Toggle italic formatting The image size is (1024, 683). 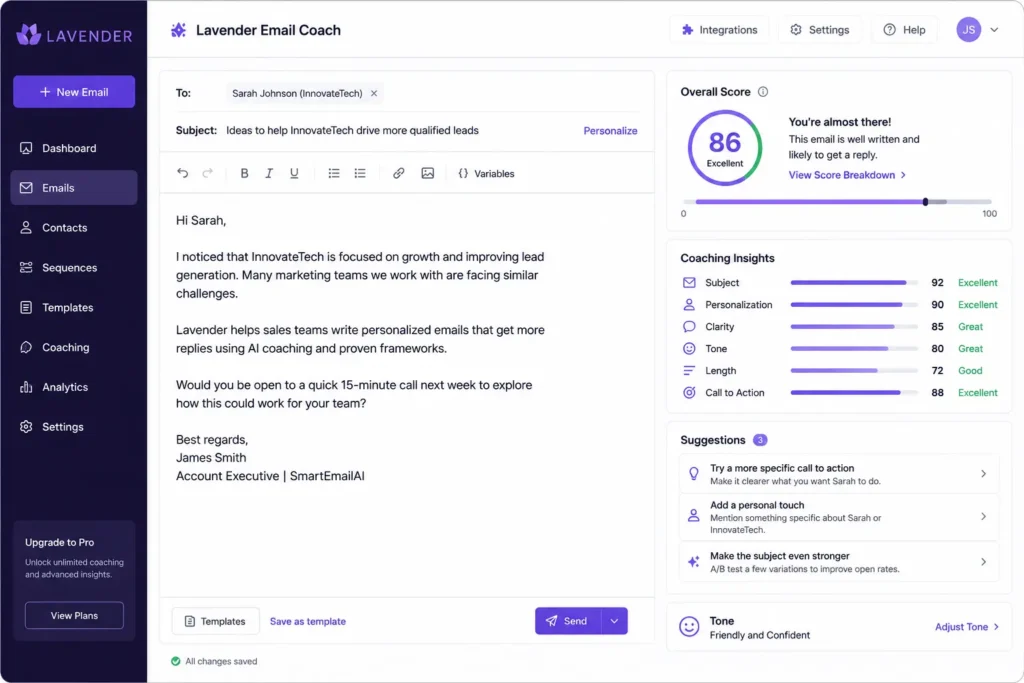[x=268, y=173]
